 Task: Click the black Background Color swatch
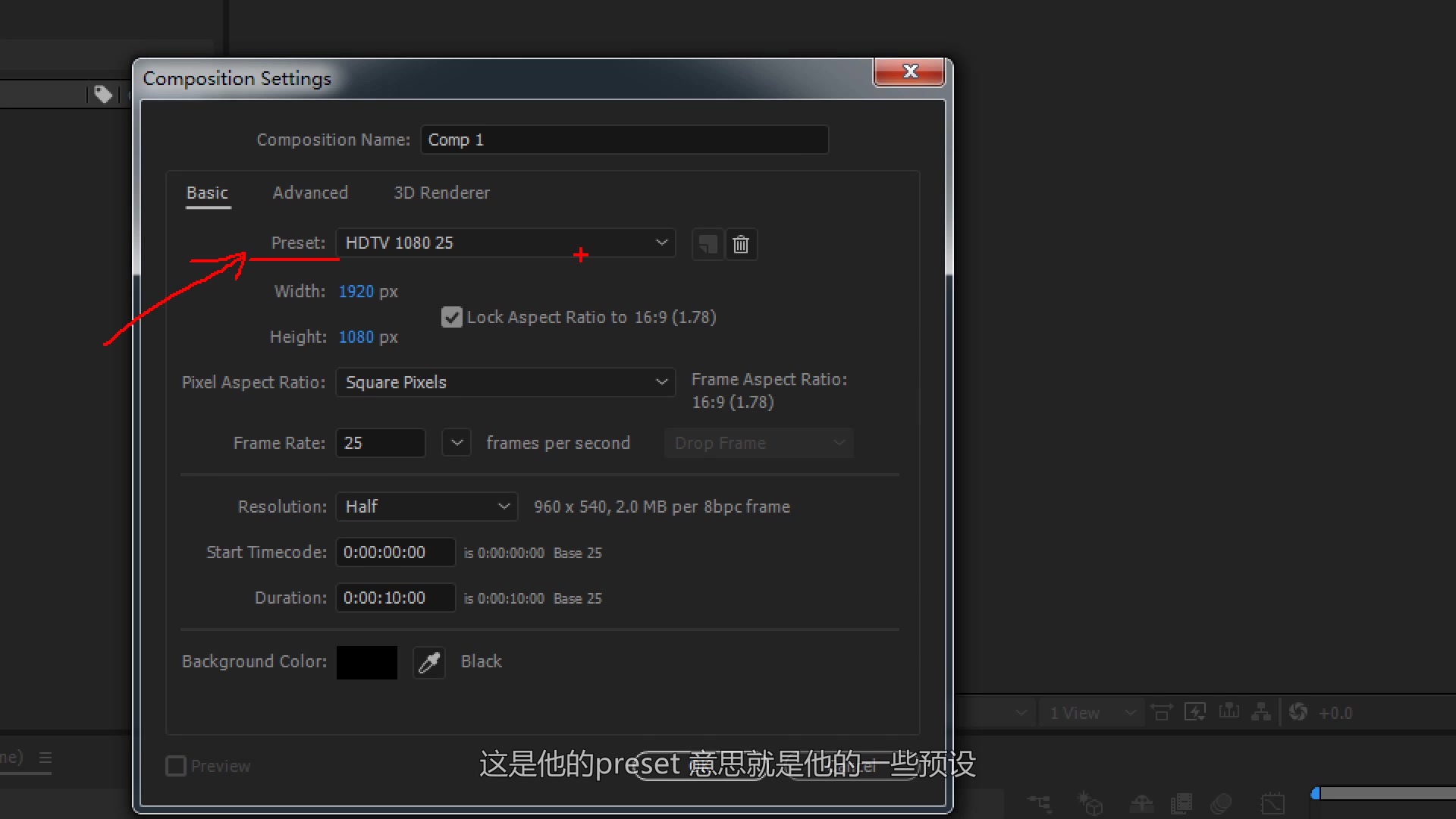tap(367, 662)
